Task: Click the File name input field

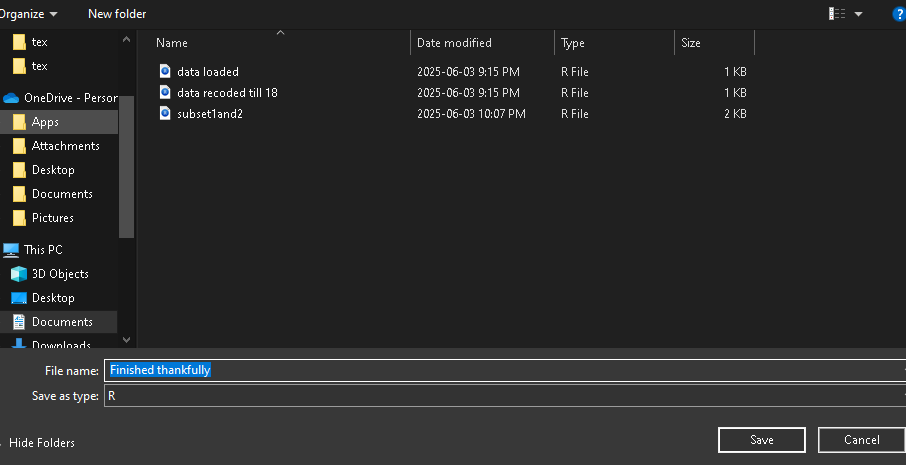Action: click(504, 370)
